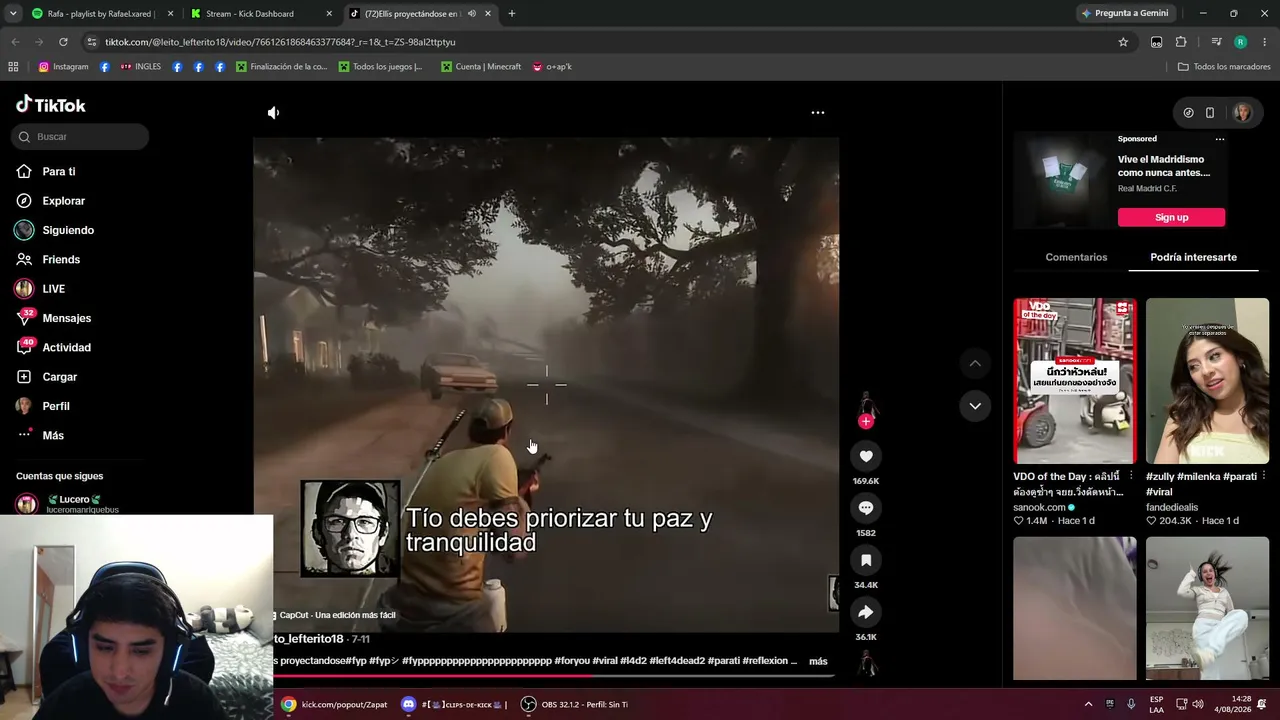Screen dimensions: 1280x720
Task: Open the INGLES bookmark
Action: point(140,67)
